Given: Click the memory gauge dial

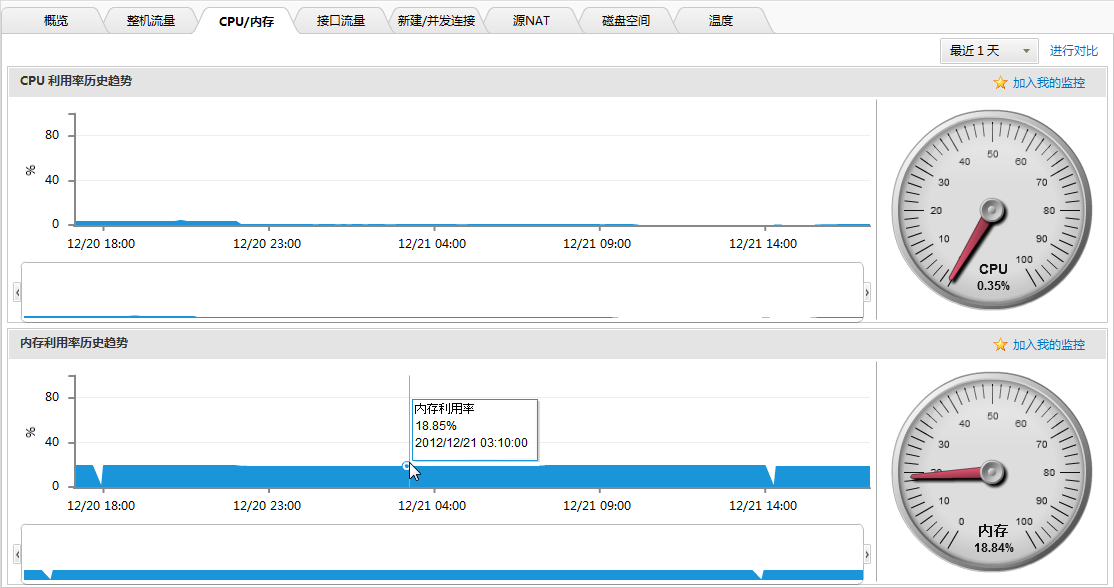Looking at the screenshot, I should [992, 472].
